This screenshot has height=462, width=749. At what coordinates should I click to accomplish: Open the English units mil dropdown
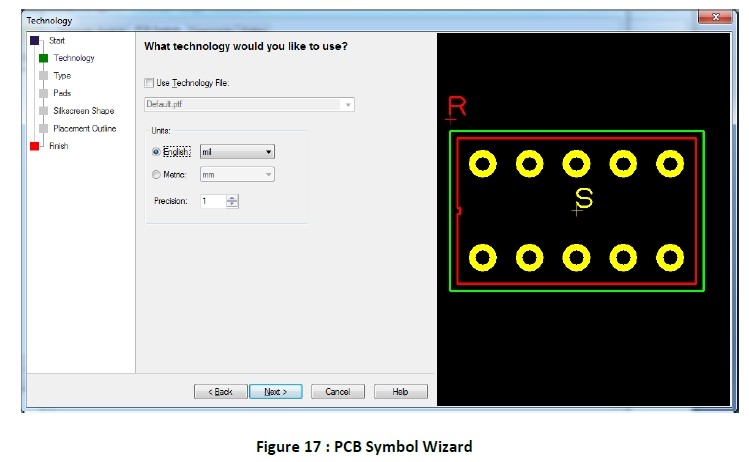tap(237, 152)
